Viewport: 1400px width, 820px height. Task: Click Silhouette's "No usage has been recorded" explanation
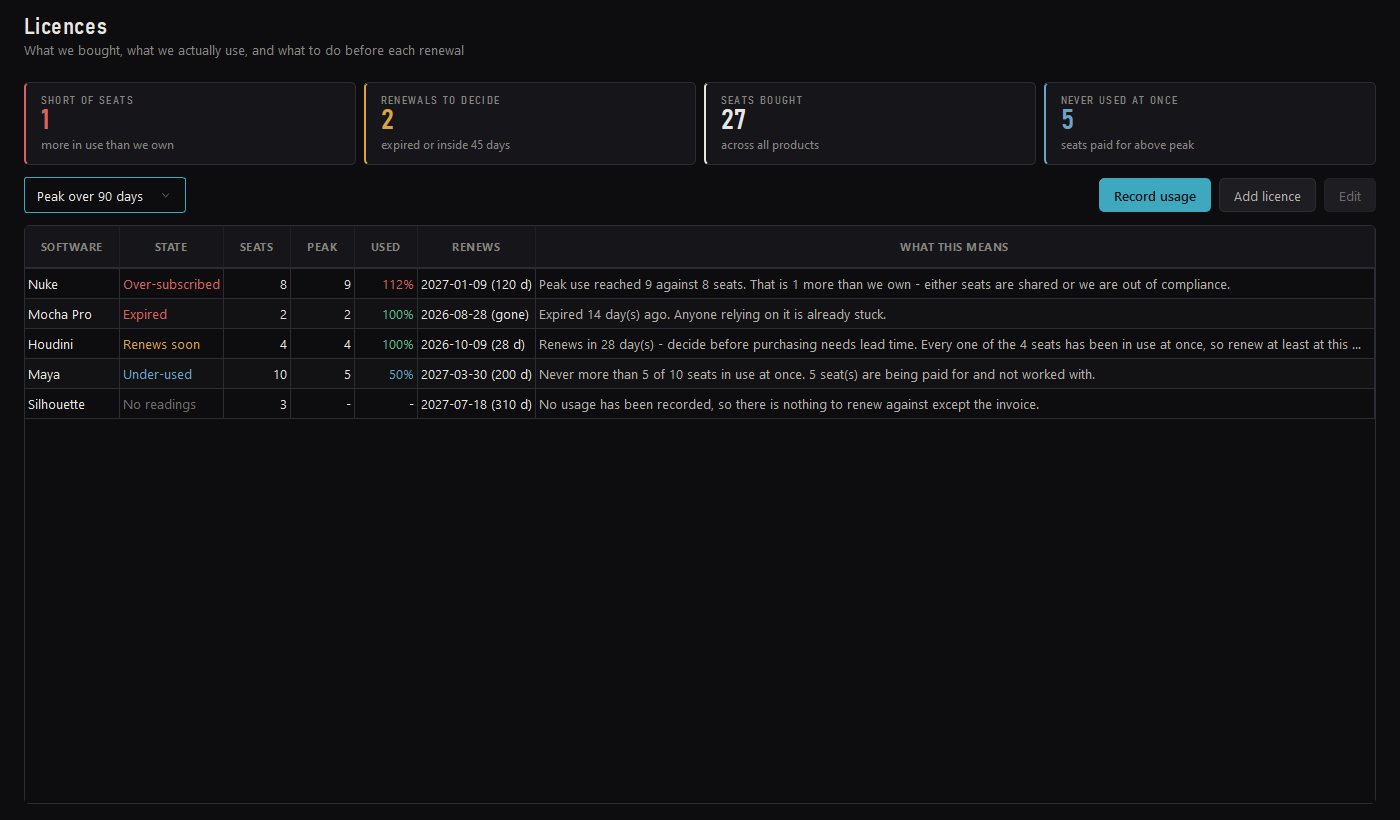tap(955, 404)
